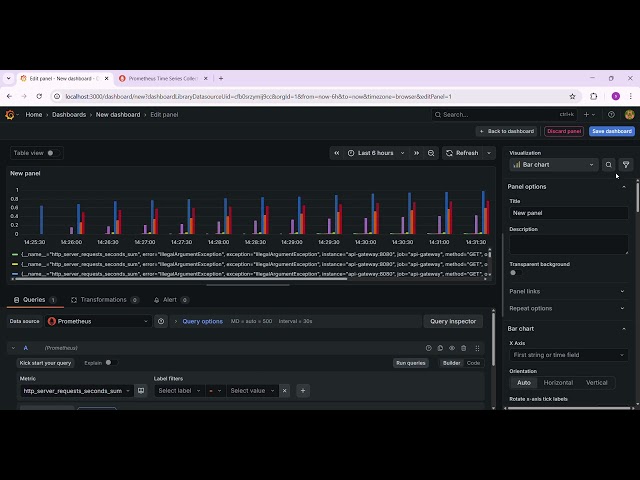640x480 pixels.
Task: Switch to the Transformations tab
Action: tap(104, 300)
